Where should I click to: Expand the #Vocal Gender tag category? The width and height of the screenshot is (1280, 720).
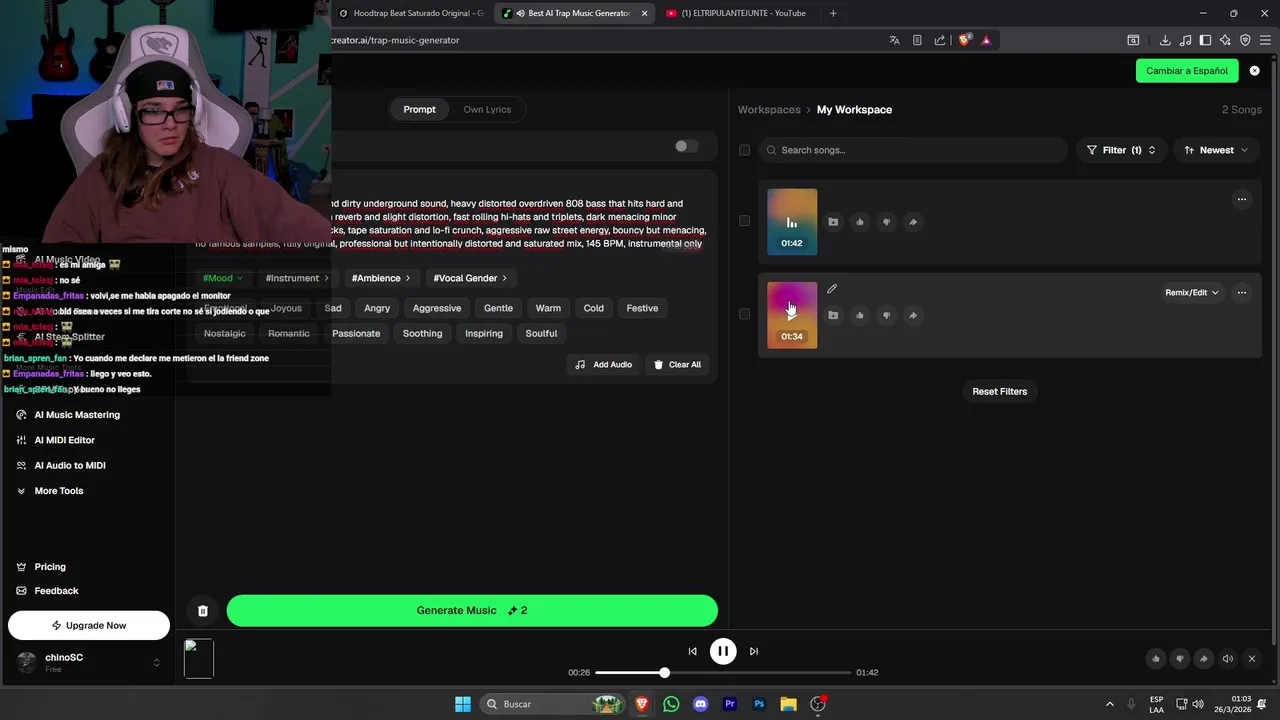[470, 278]
